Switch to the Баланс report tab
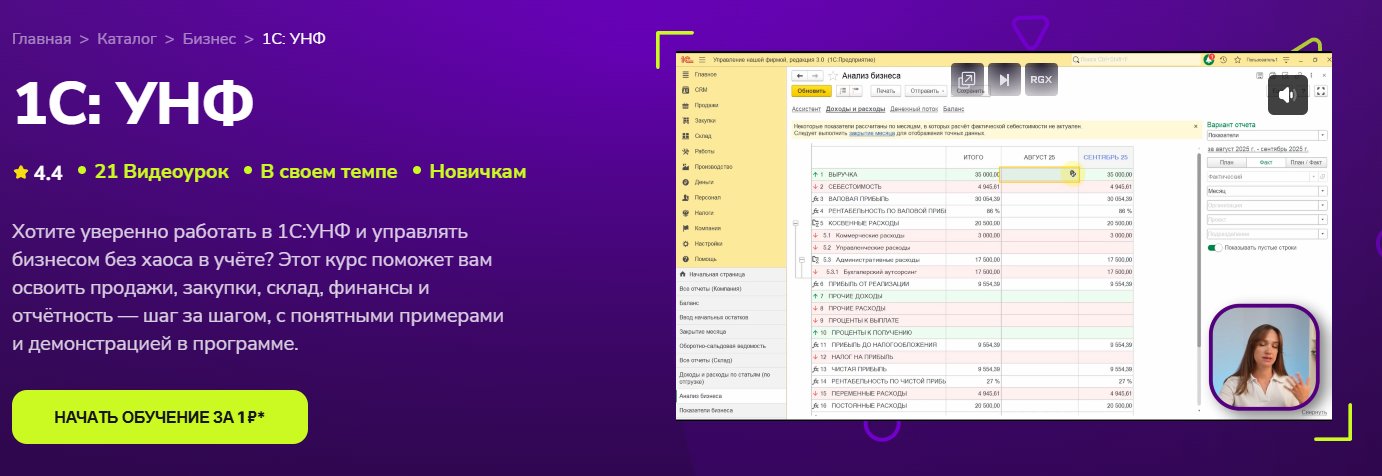Viewport: 1382px width, 476px height. coord(953,108)
